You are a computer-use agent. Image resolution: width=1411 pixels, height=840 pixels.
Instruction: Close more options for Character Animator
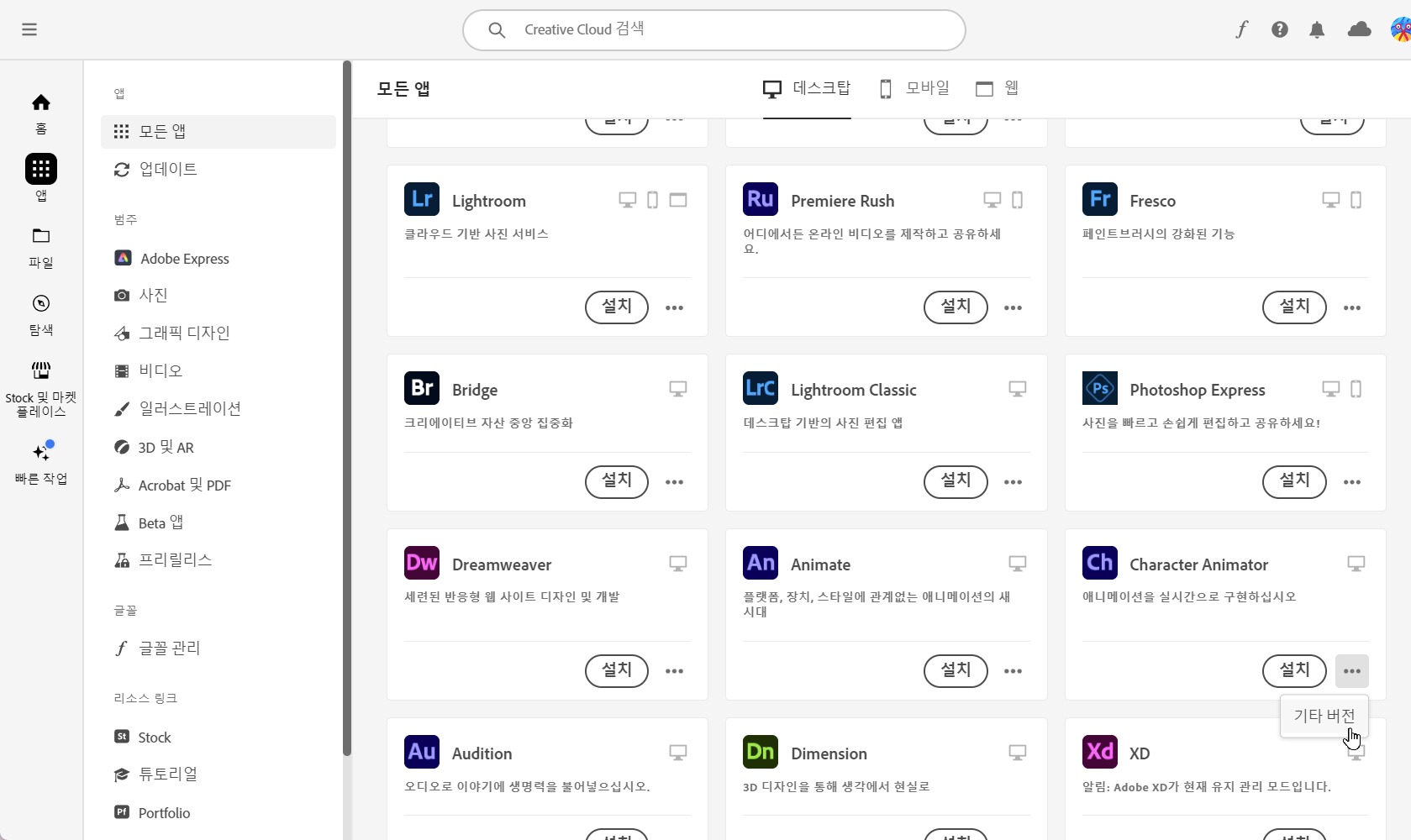[1352, 671]
